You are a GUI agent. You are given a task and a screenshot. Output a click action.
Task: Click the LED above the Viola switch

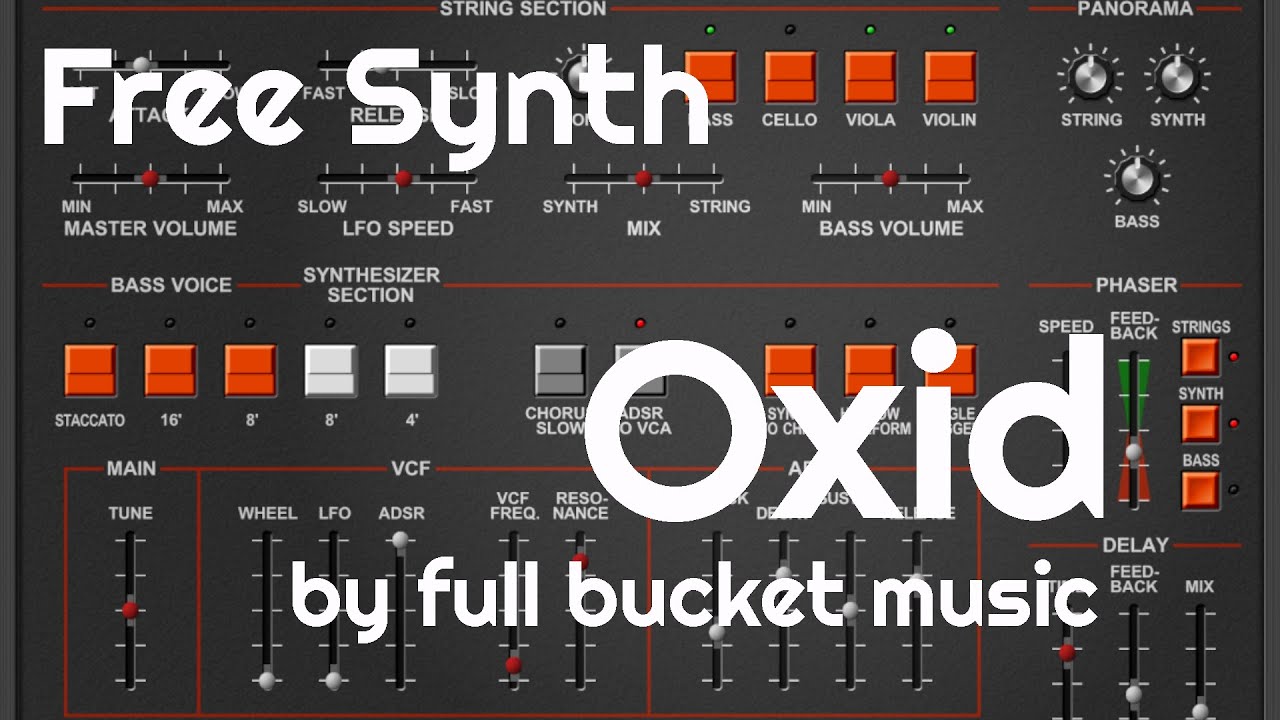tap(870, 30)
